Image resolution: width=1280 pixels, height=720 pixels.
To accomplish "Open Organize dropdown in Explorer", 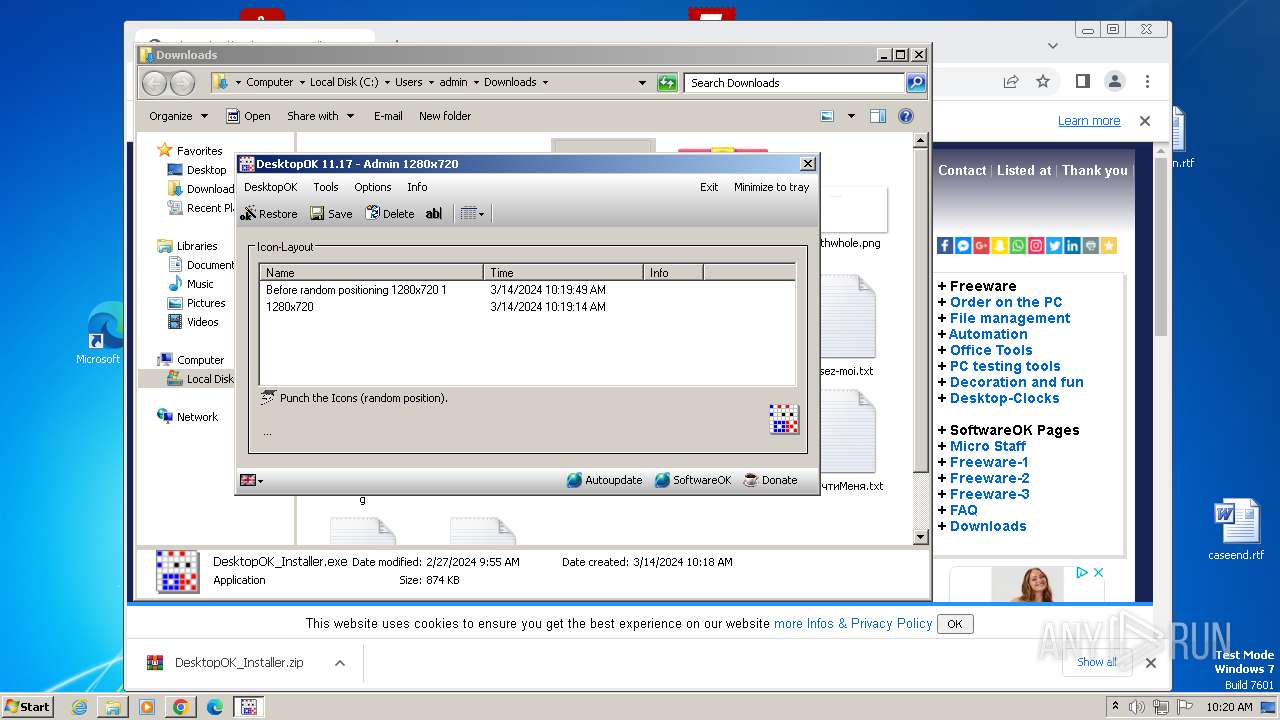I will (178, 116).
